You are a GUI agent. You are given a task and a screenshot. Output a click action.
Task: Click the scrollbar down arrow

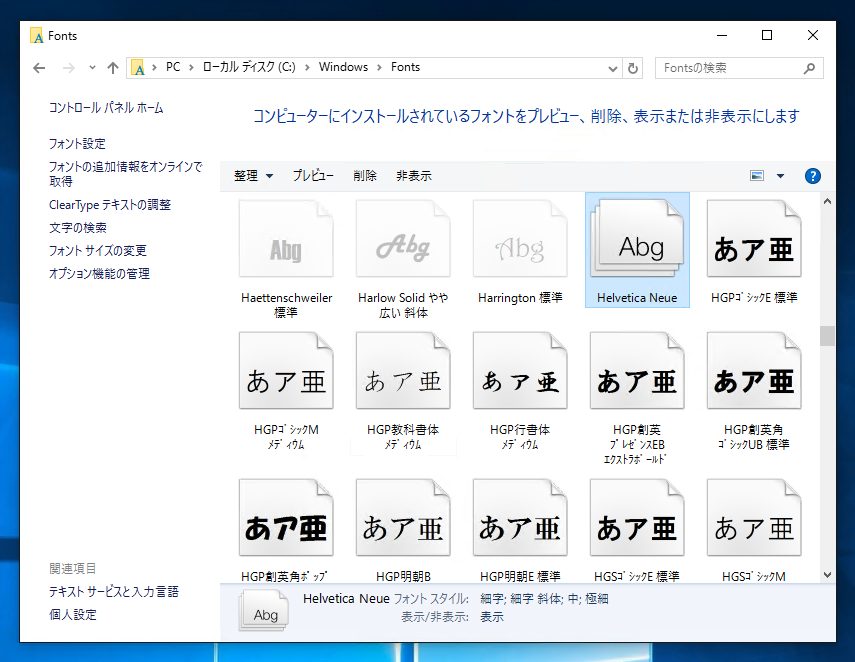point(827,575)
